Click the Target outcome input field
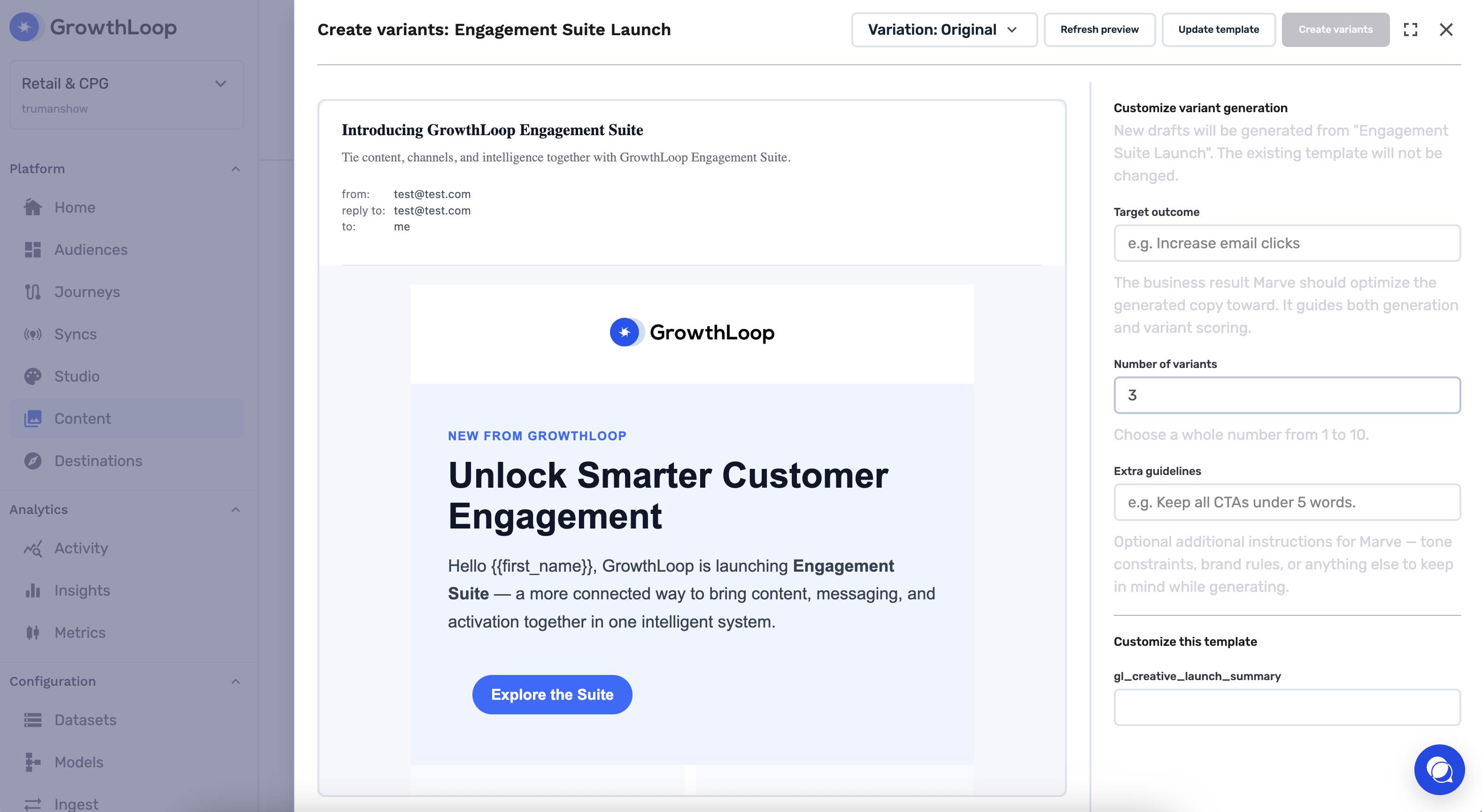Viewport: 1482px width, 812px height. 1287,243
